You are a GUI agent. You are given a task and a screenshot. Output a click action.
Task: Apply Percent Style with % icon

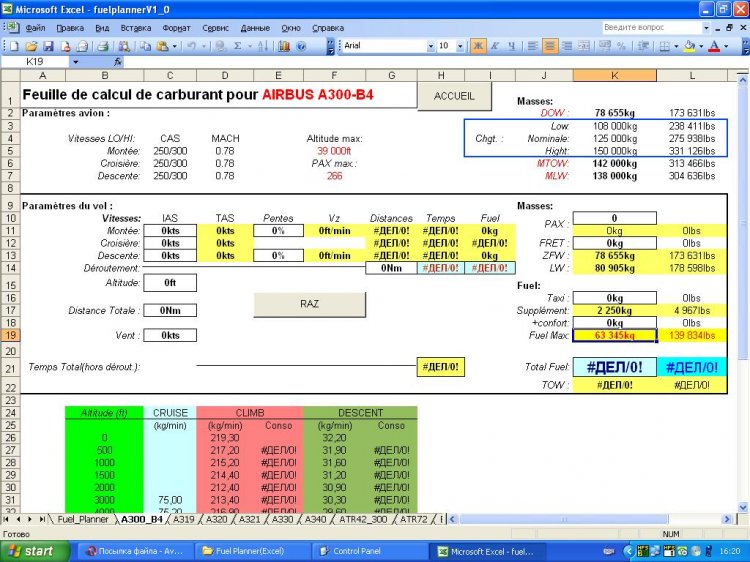[621, 46]
